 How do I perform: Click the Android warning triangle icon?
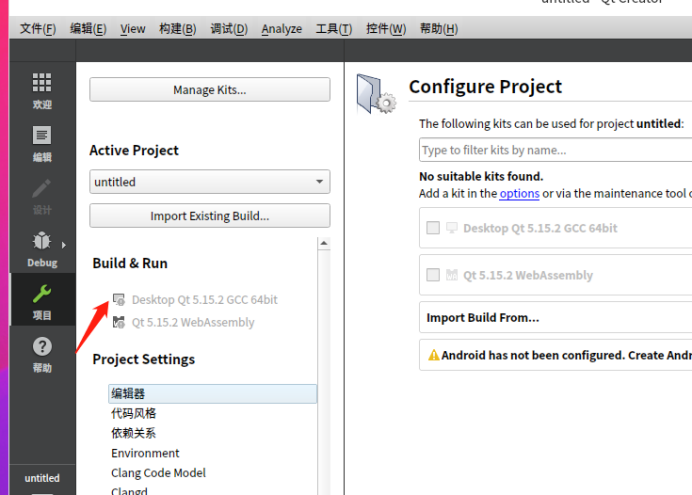[x=433, y=355]
